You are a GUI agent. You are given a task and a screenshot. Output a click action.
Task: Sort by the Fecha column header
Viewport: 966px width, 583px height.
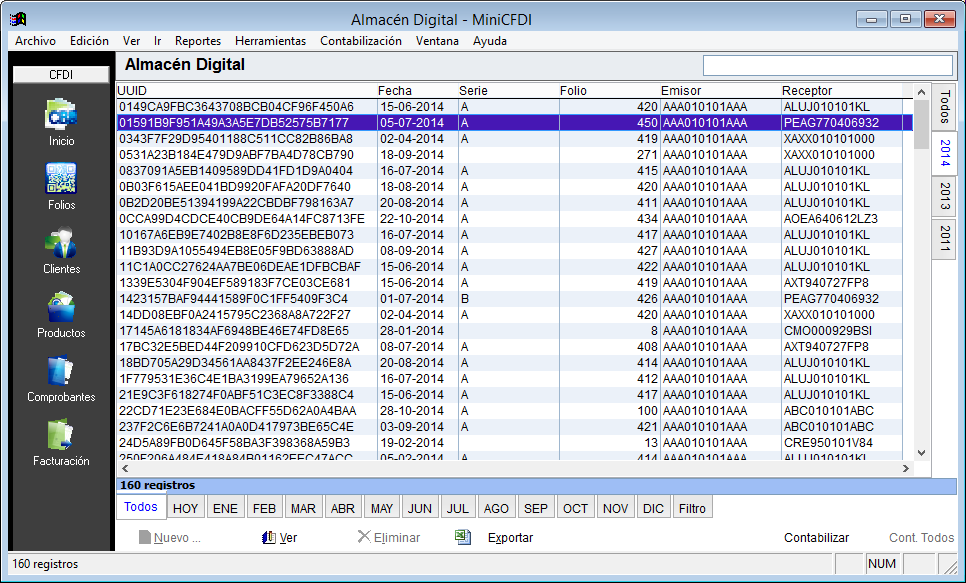[x=417, y=91]
